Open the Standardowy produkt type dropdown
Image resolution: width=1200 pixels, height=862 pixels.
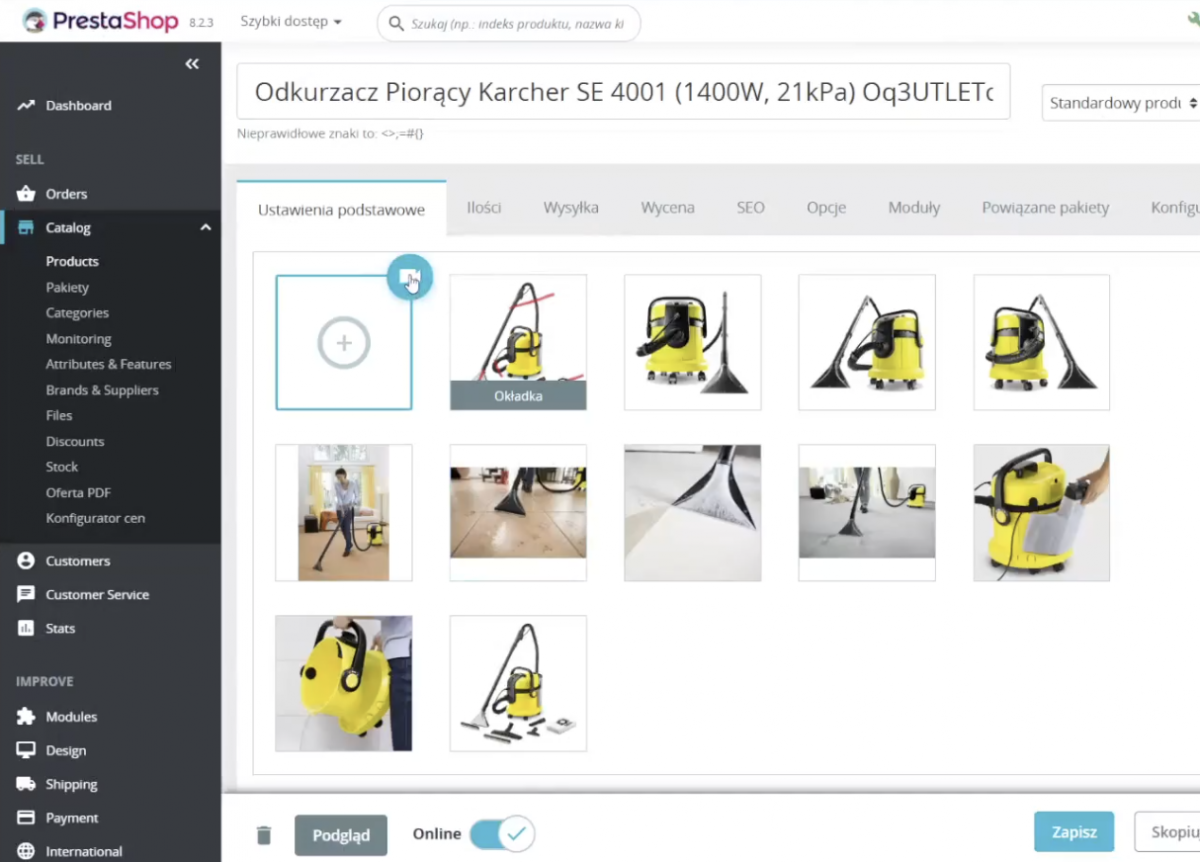[1122, 103]
